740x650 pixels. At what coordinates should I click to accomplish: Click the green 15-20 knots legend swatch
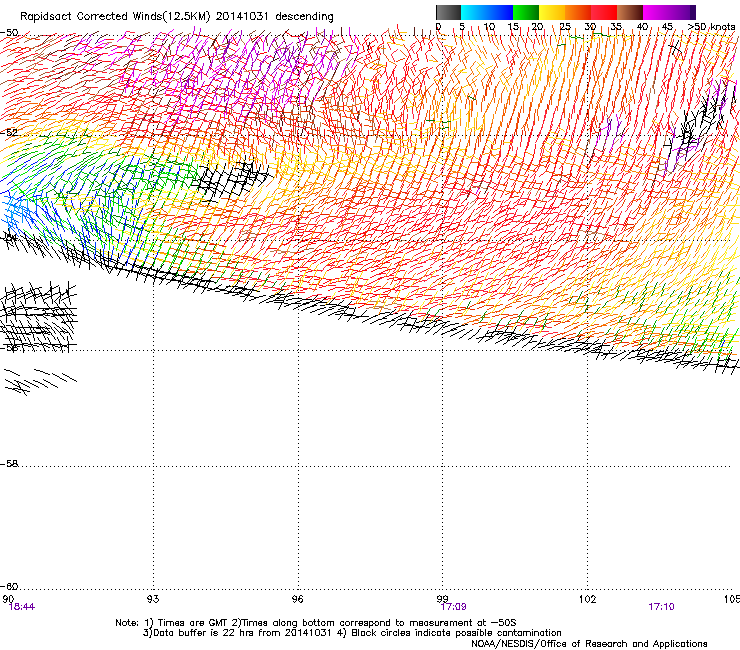526,12
